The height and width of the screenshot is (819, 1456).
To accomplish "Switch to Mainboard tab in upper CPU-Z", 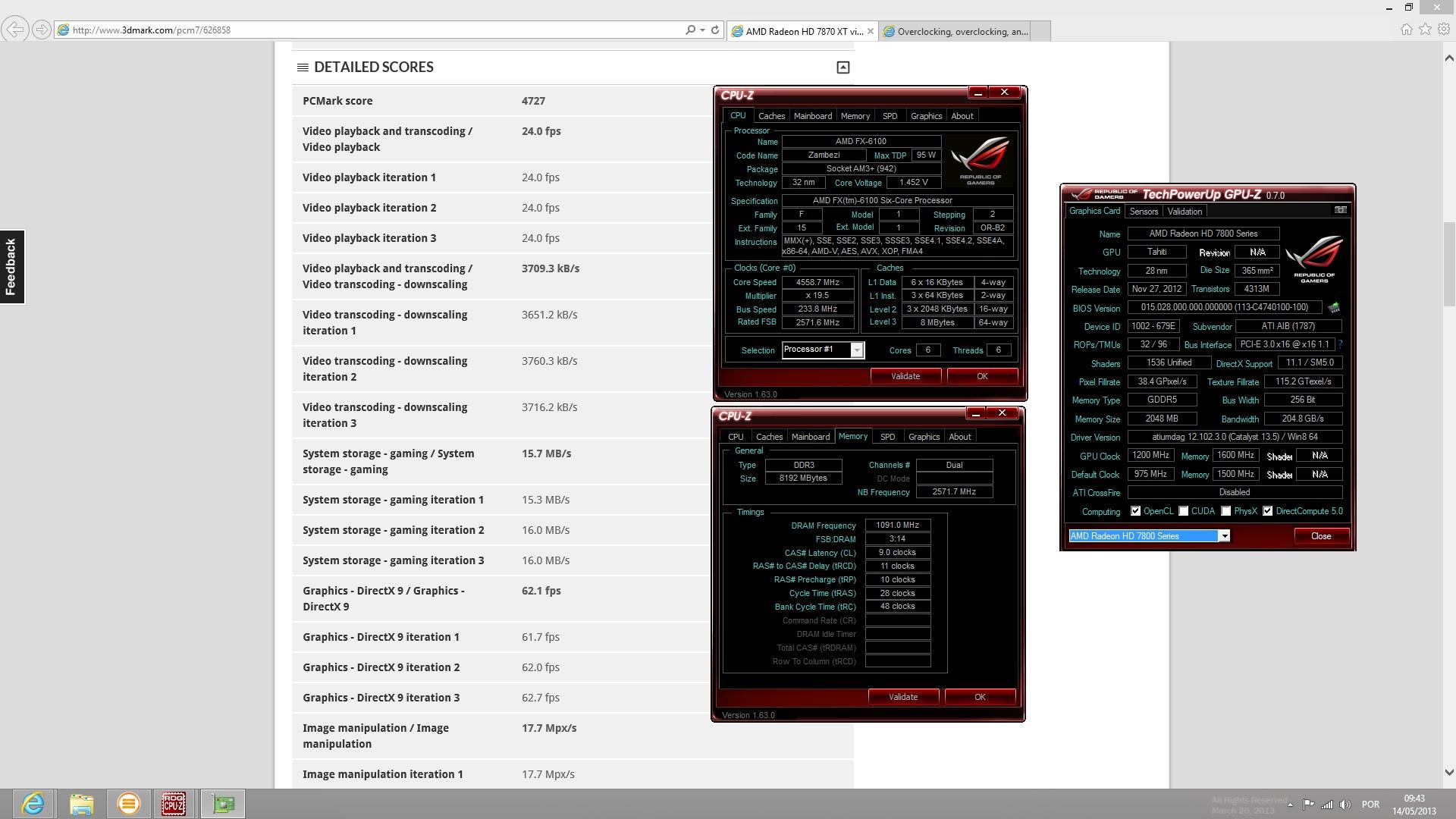I will click(x=812, y=116).
